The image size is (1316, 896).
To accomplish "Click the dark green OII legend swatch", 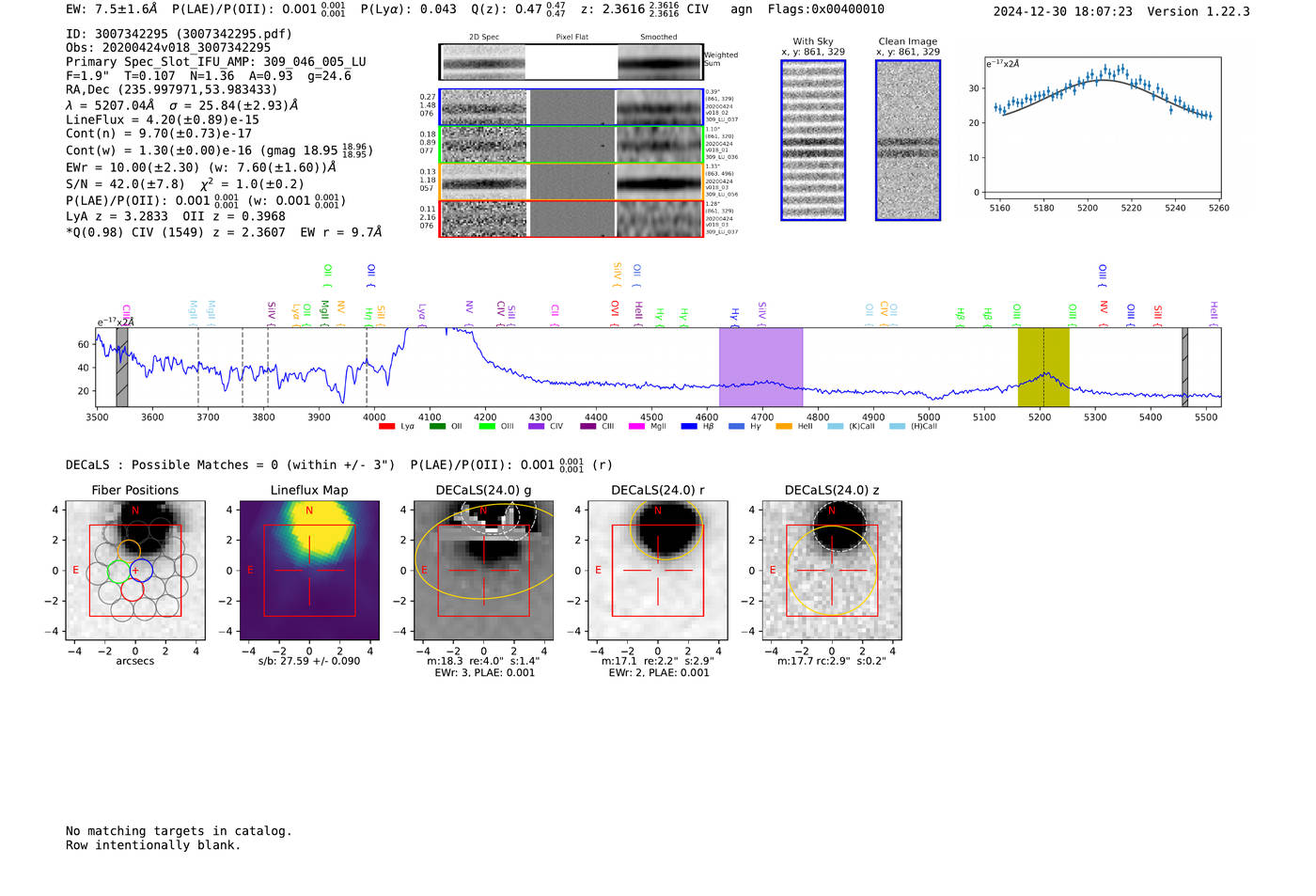I will (437, 427).
